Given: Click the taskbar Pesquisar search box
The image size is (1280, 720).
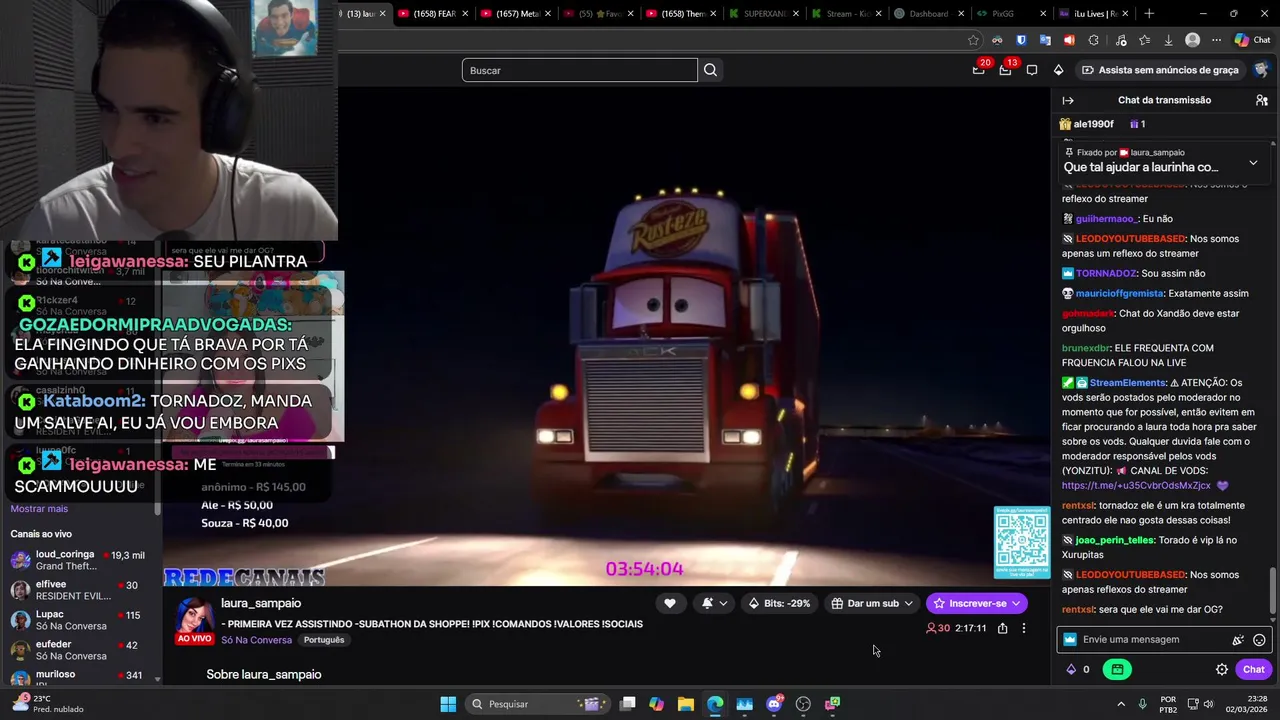Looking at the screenshot, I should click(538, 704).
